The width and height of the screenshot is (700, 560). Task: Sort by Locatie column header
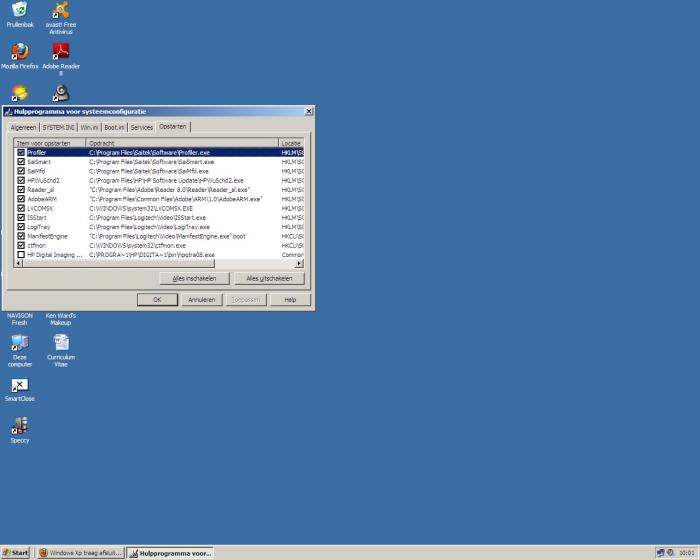pos(291,143)
